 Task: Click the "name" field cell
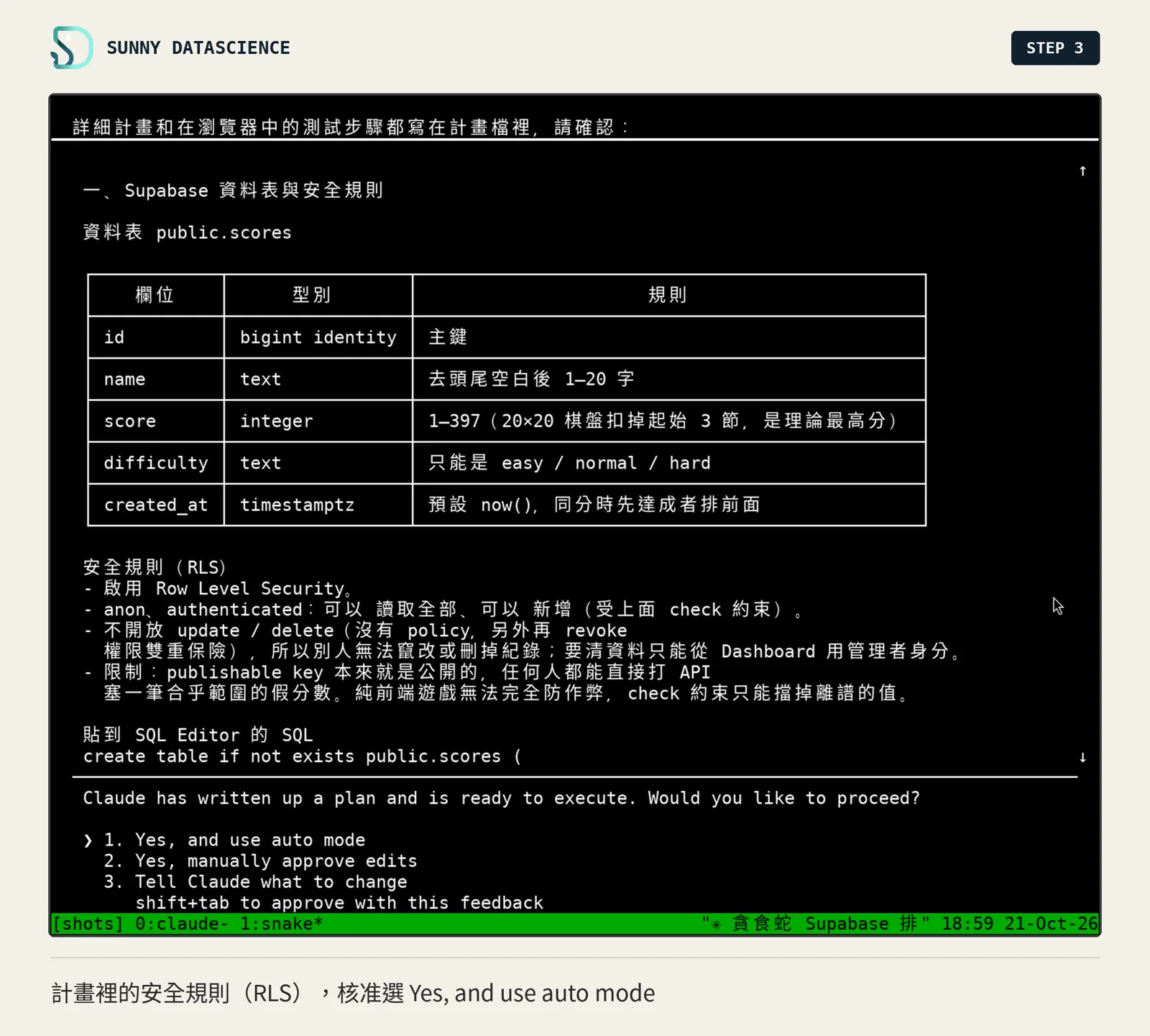tap(156, 380)
